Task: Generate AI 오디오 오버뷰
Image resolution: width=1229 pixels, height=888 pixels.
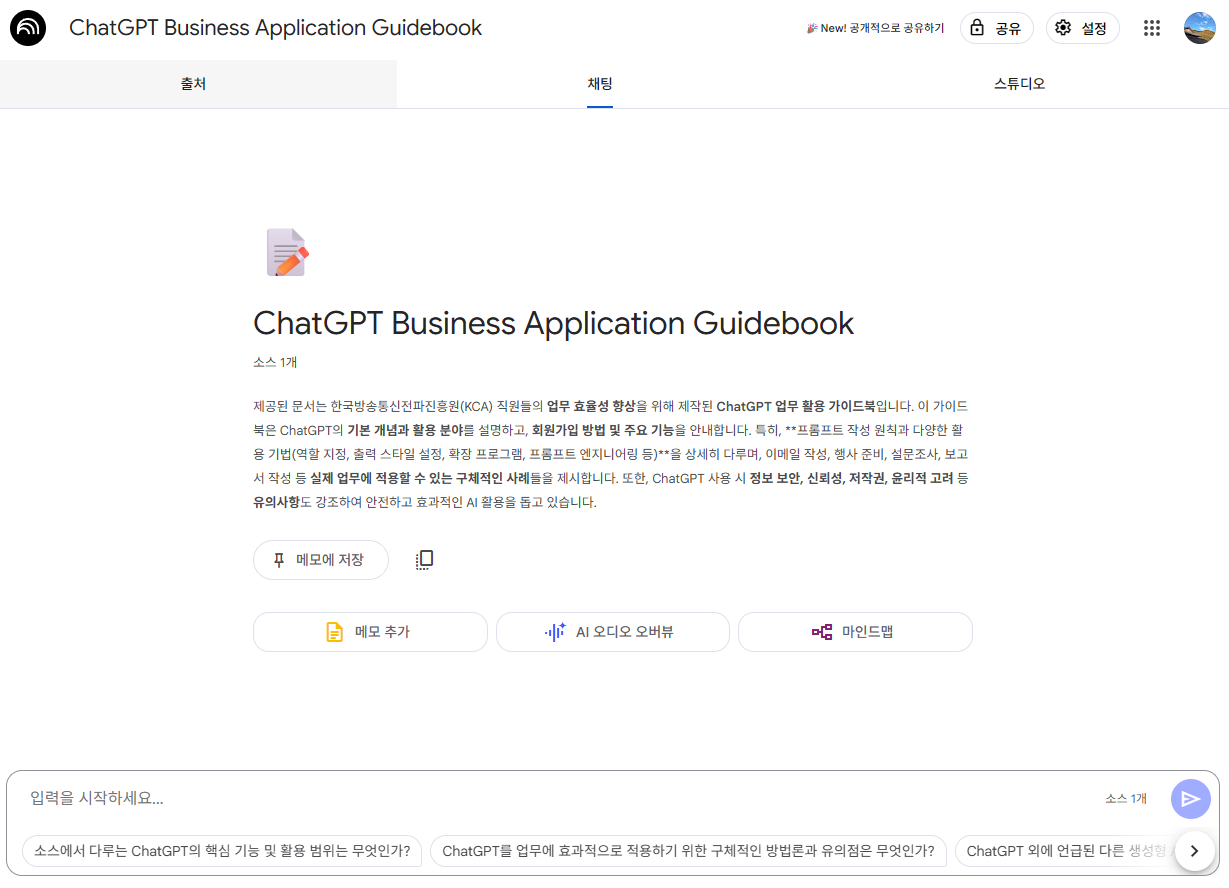Action: [x=613, y=632]
